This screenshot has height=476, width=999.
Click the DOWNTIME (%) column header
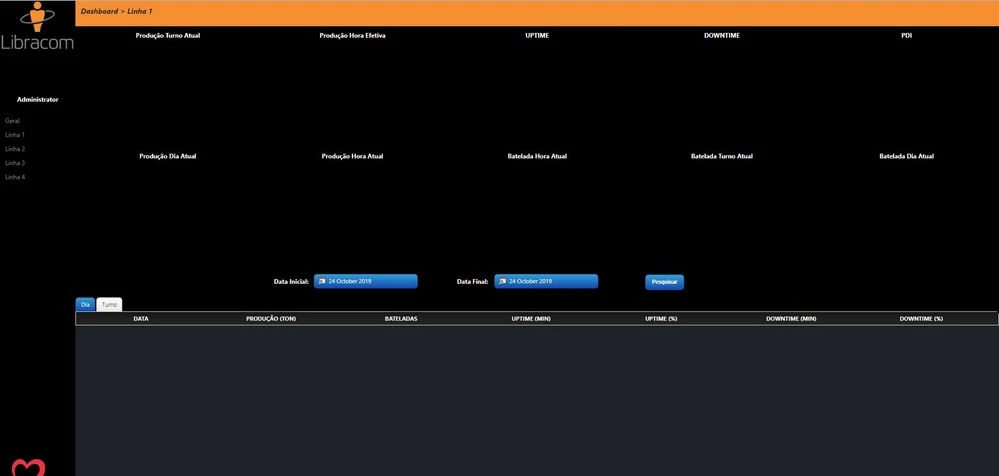tap(921, 319)
